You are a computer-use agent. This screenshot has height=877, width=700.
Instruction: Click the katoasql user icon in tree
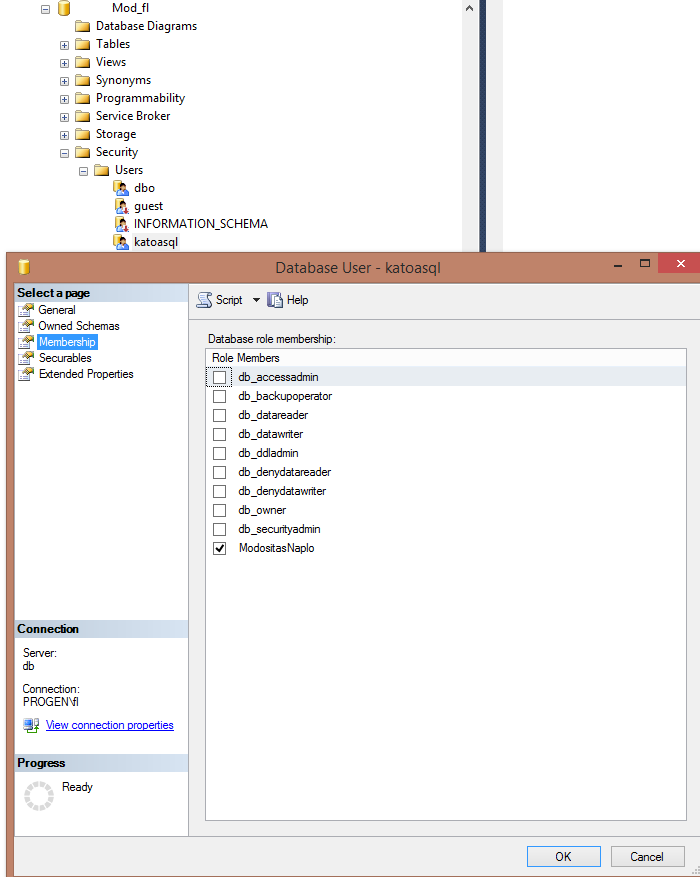(121, 242)
